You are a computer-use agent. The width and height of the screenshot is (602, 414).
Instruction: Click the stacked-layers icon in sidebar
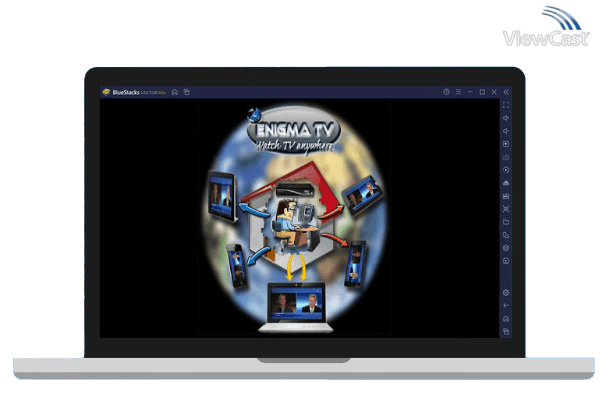point(506,248)
